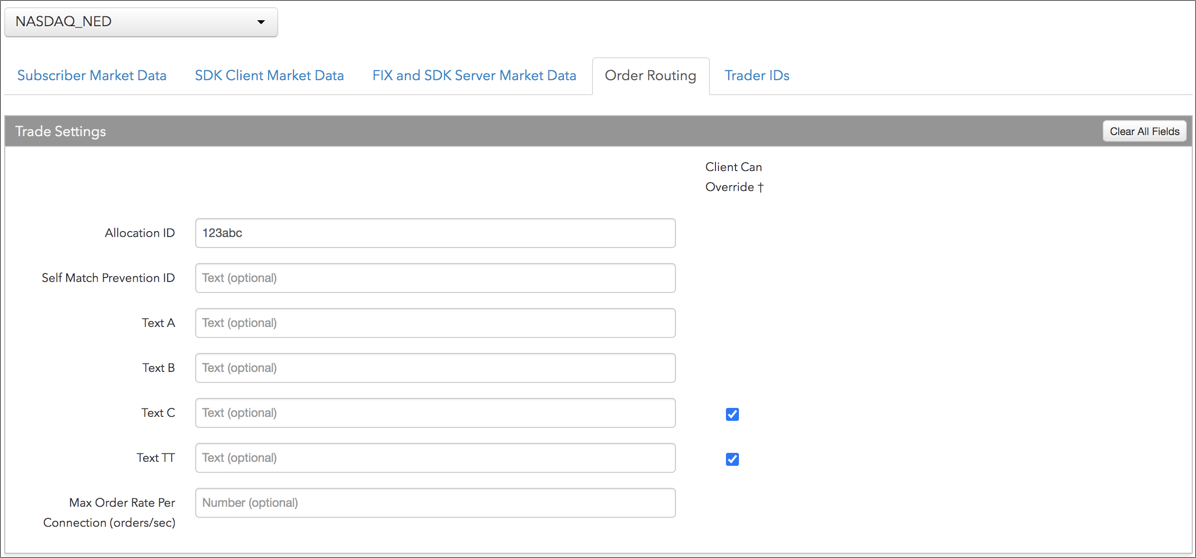Click the Max Order Rate Per Connection label

[109, 512]
